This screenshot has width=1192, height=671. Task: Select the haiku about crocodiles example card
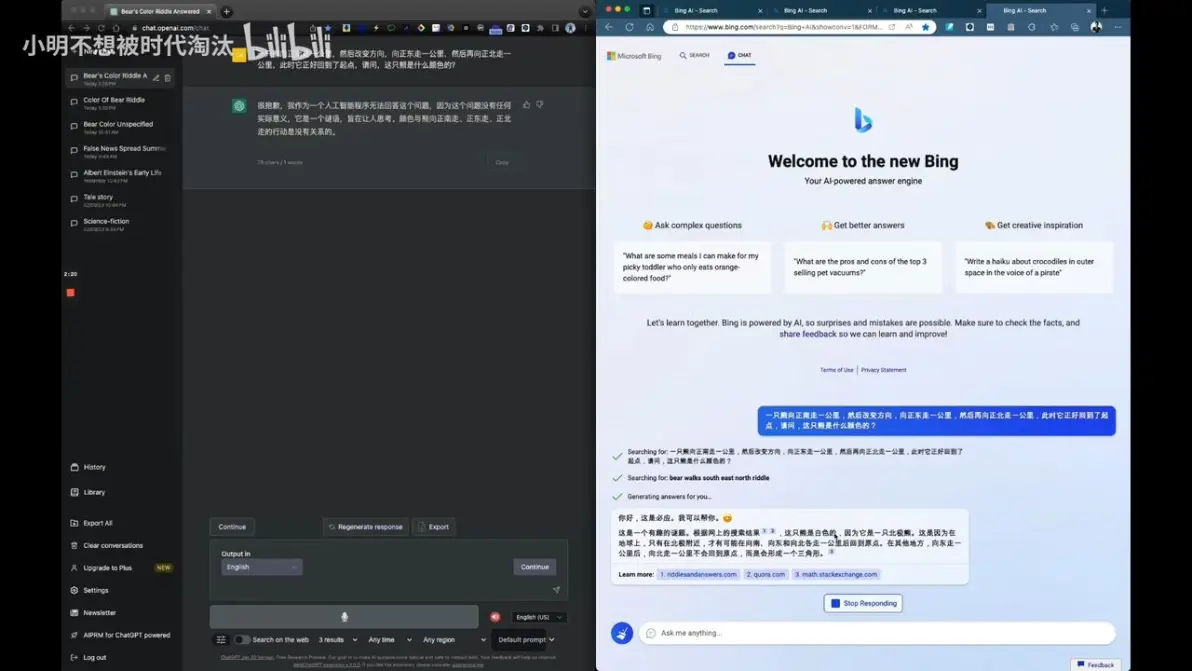1034,267
